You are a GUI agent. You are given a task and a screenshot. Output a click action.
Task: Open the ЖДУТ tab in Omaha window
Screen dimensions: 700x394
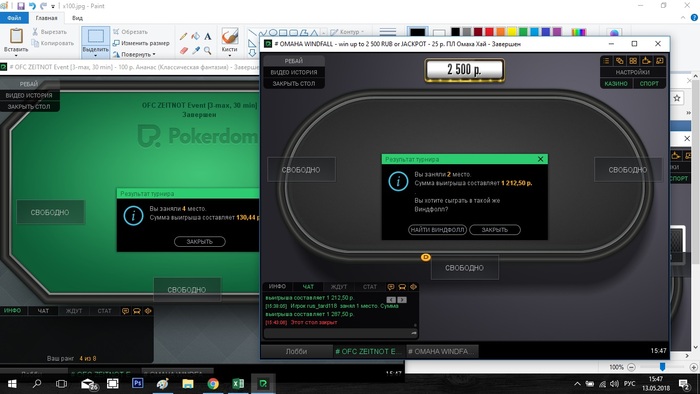[339, 286]
